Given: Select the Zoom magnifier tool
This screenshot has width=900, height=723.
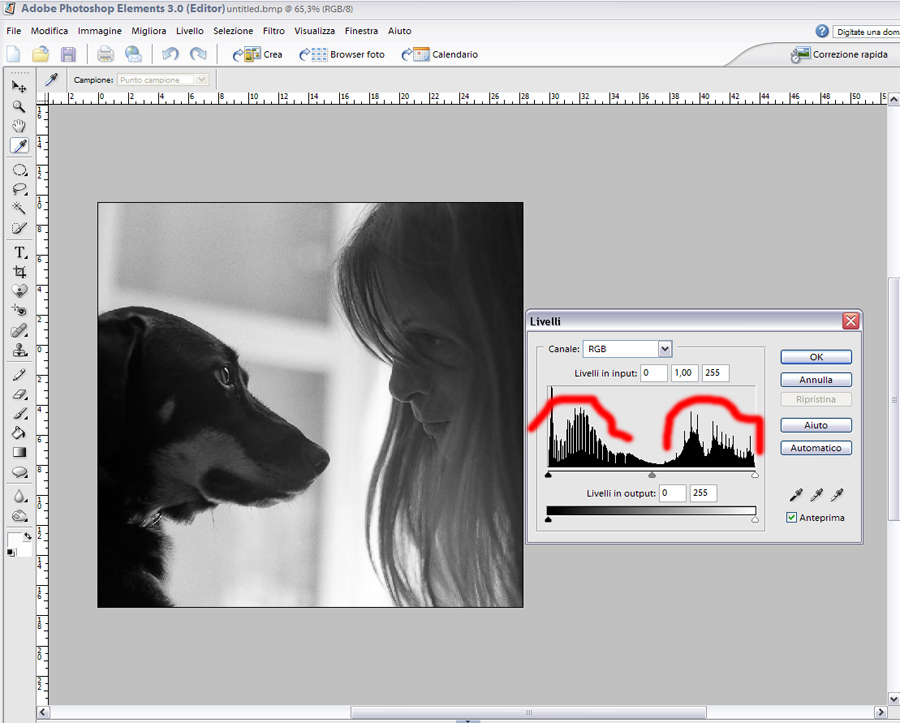Looking at the screenshot, I should click(19, 106).
